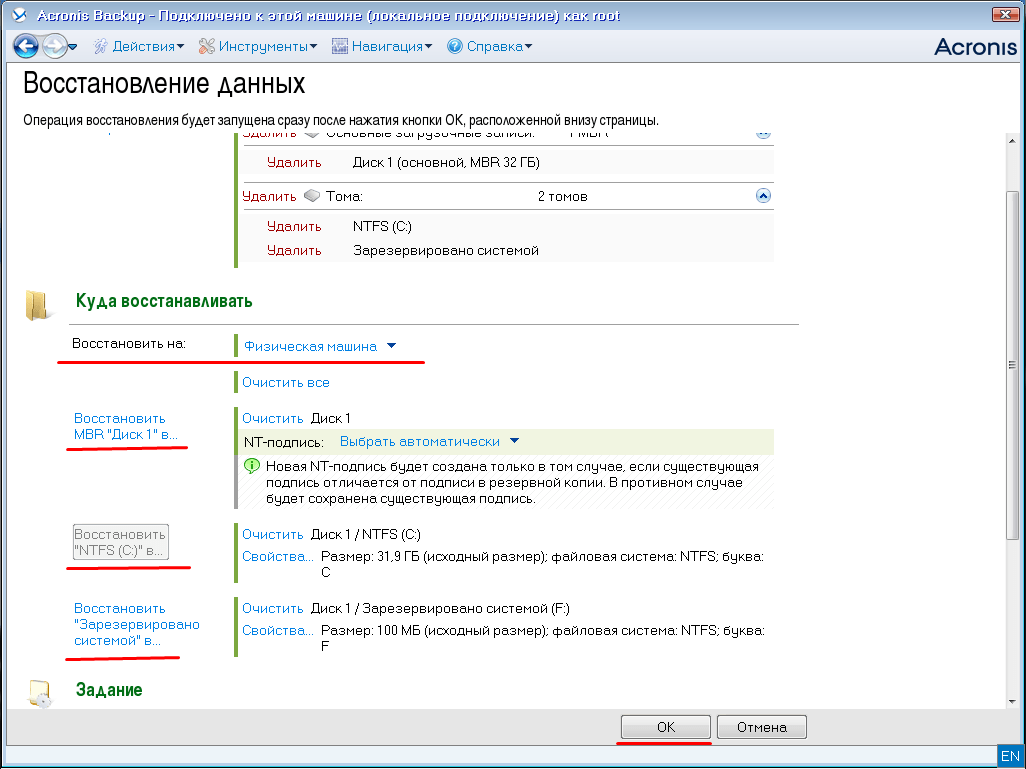Open the Инструменты menu
The height and width of the screenshot is (769, 1026).
tap(258, 46)
